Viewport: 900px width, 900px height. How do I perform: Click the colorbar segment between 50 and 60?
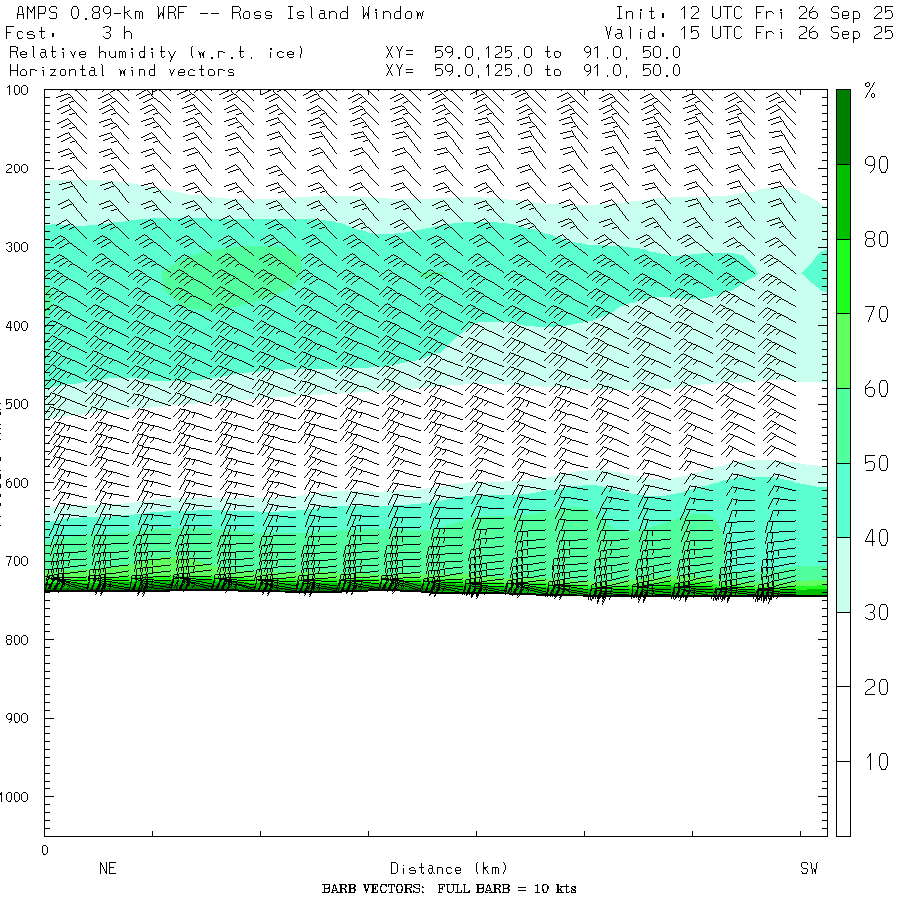coord(843,426)
